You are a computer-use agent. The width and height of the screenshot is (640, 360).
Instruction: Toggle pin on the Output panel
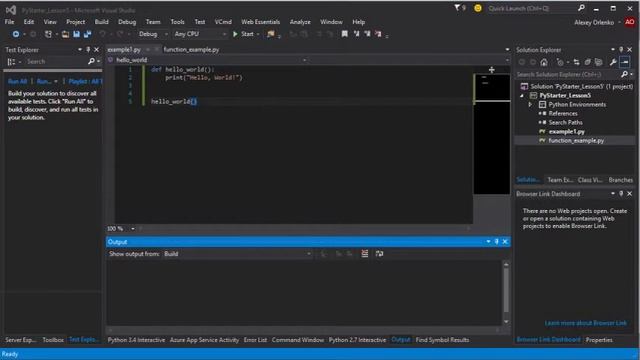[497, 242]
